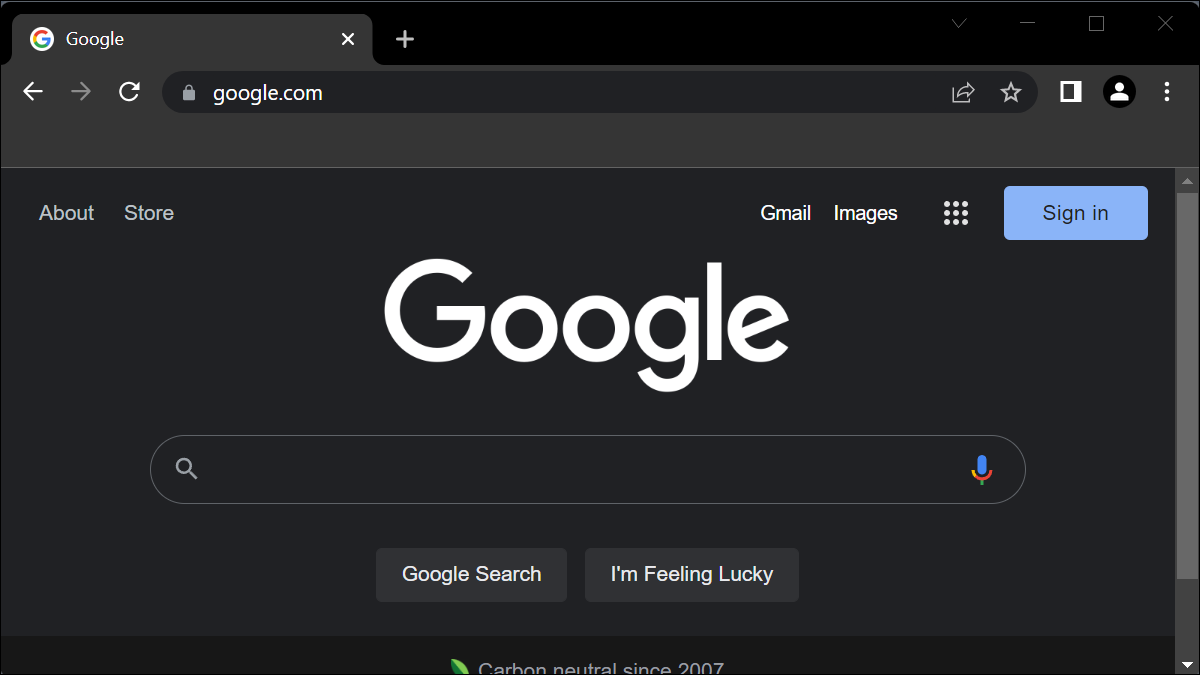Screen dimensions: 1200x675
Task: Open the Chrome three-dot menu
Action: (x=1167, y=92)
